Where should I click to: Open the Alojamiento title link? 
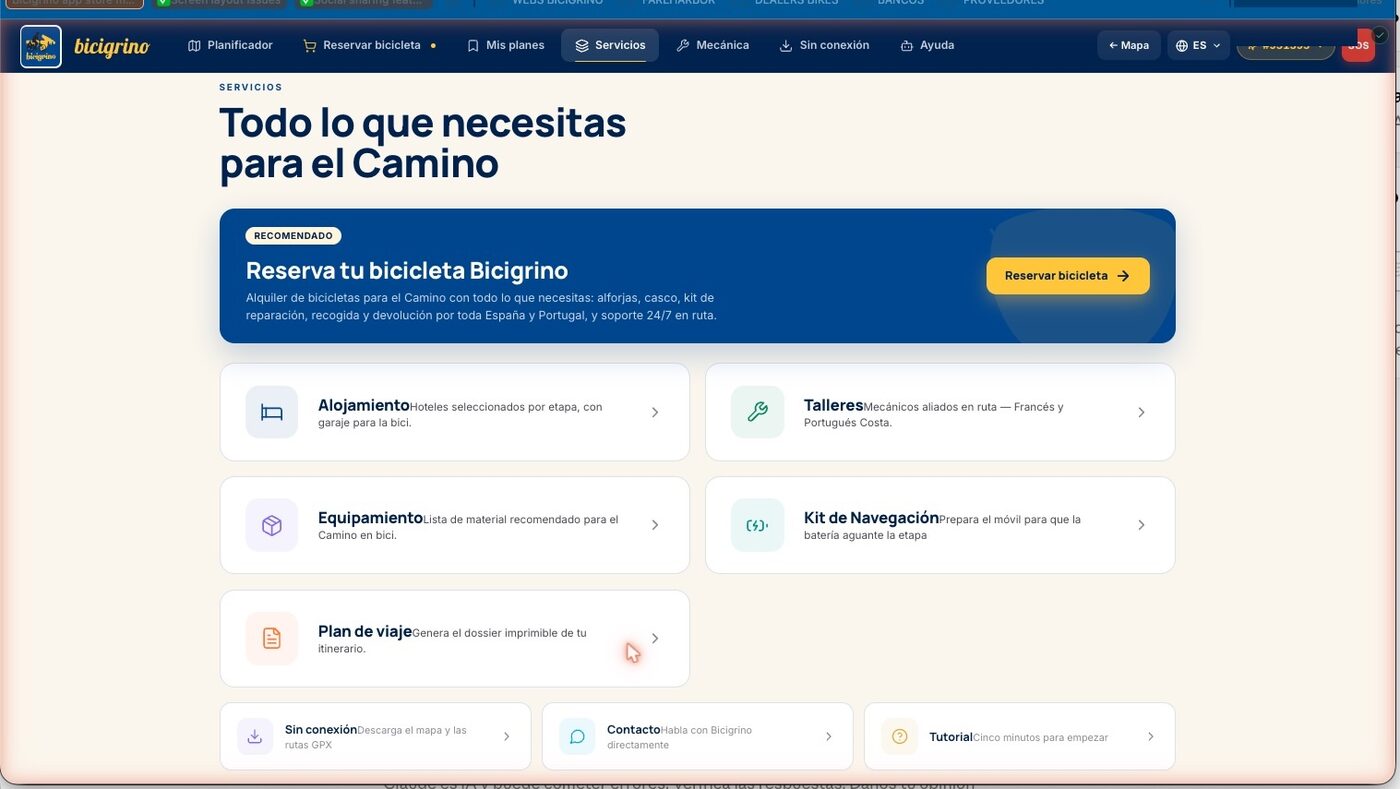[364, 405]
